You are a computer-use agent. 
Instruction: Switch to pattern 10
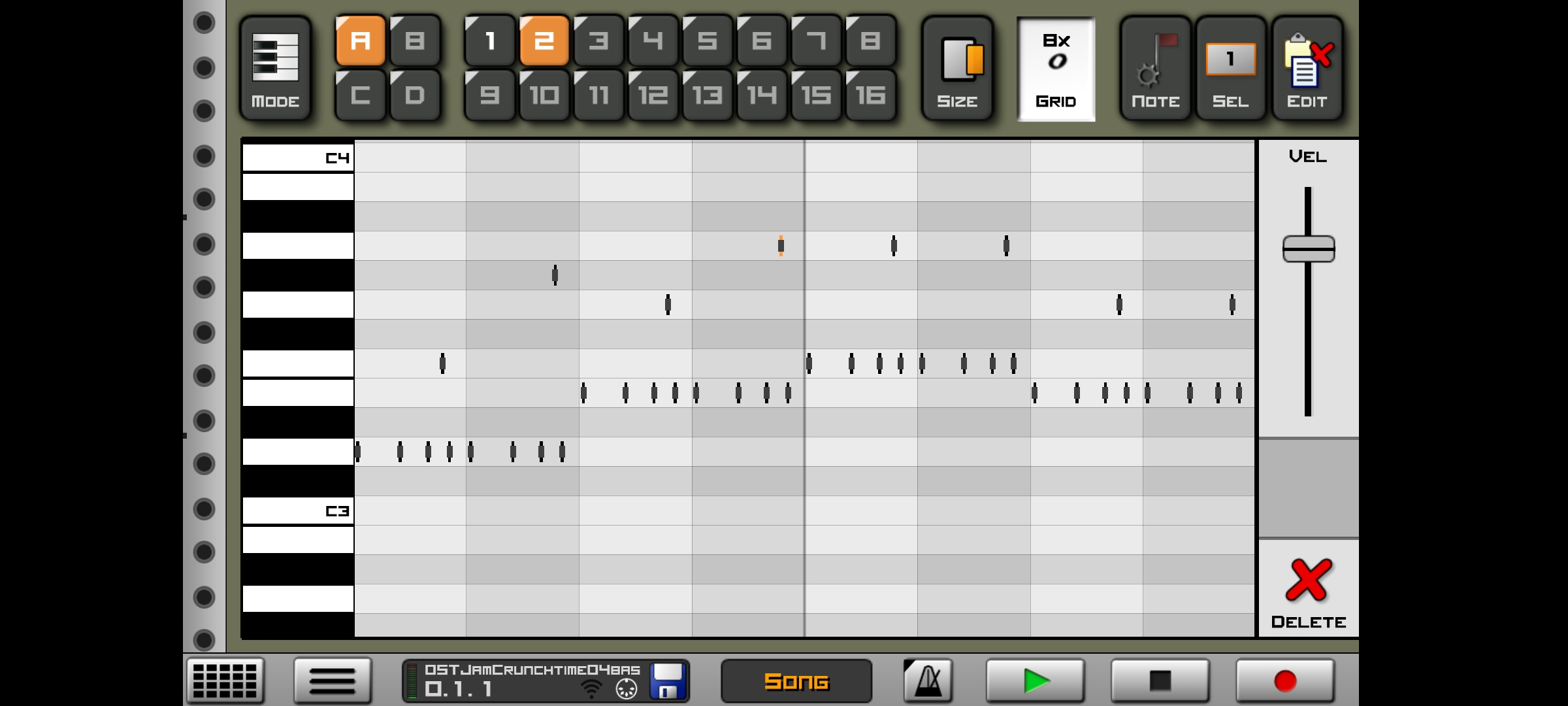click(544, 95)
